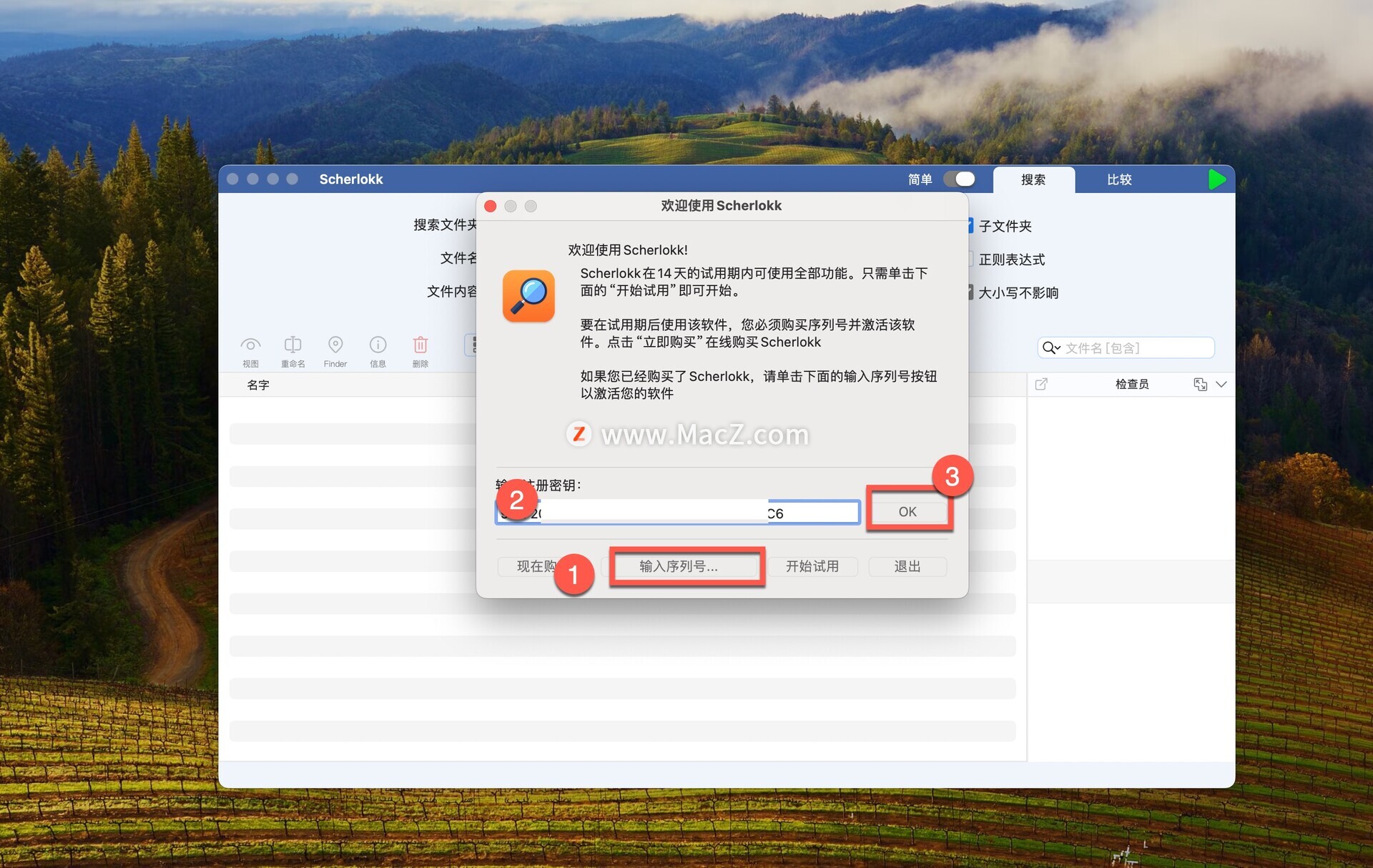Open the search magnifier dropdown in filter field
Viewport: 1373px width, 868px height.
click(x=1051, y=348)
